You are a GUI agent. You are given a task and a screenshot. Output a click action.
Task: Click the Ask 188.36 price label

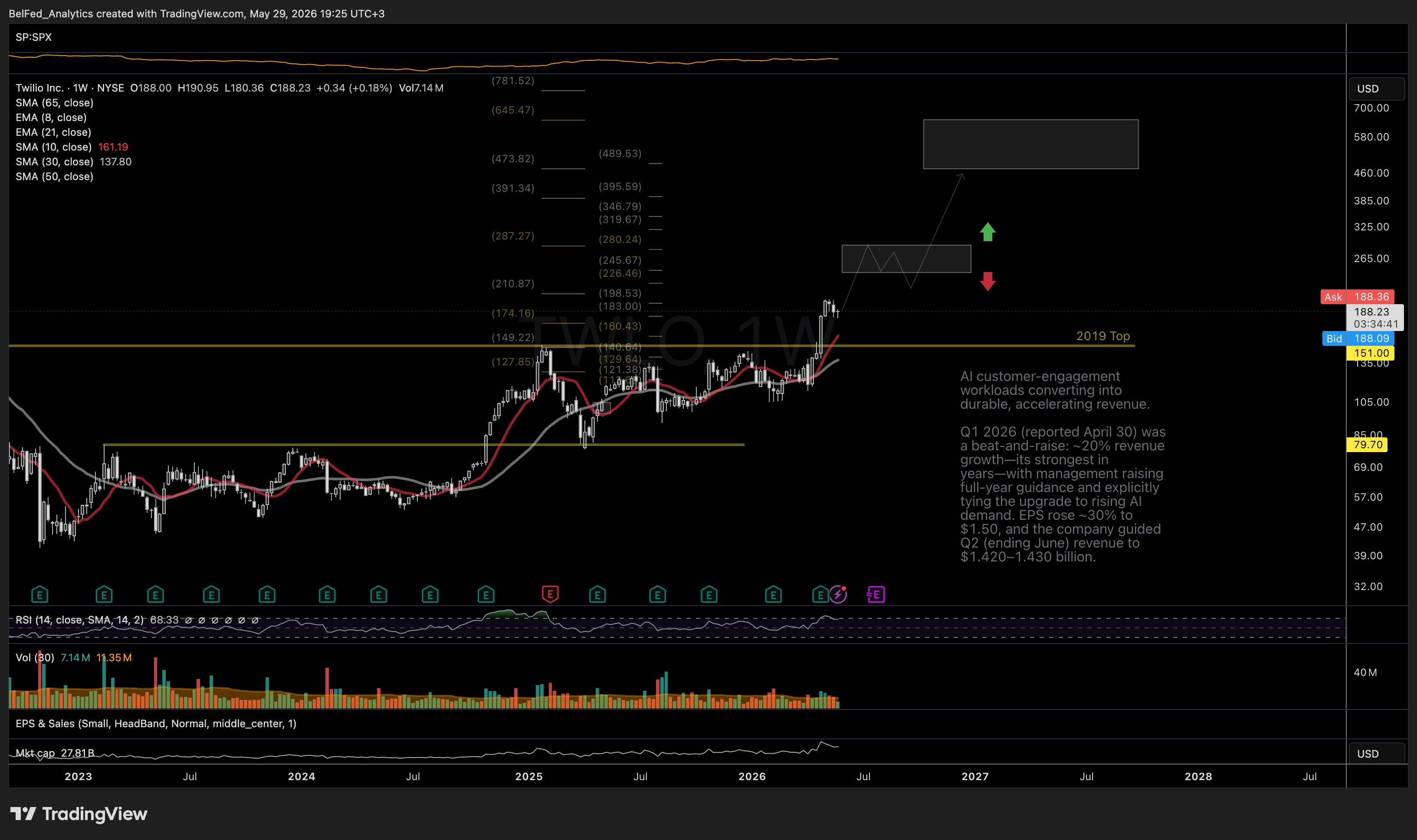(x=1357, y=297)
